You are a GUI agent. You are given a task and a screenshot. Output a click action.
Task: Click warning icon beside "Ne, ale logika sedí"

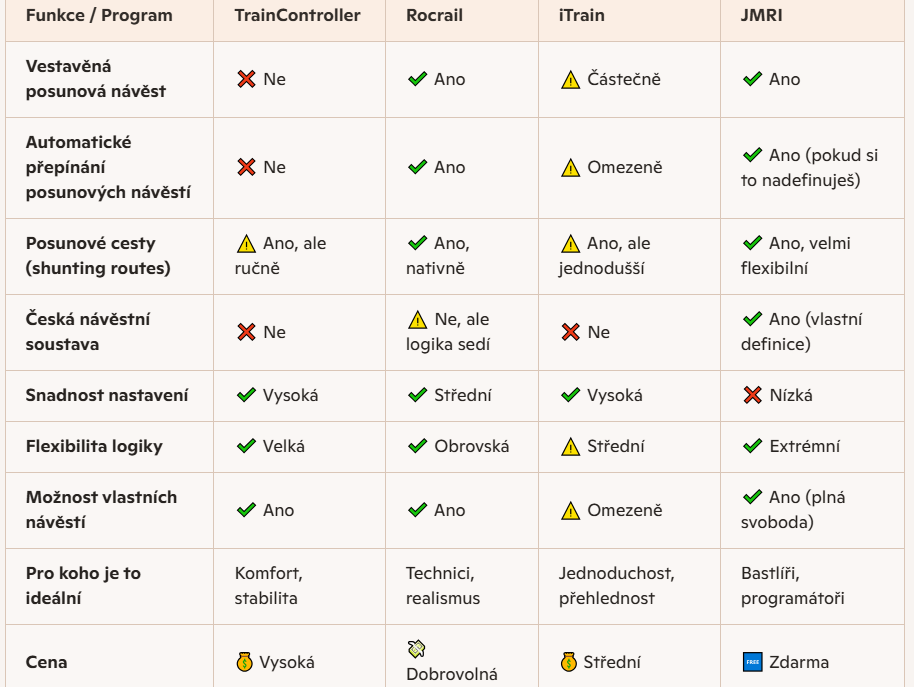click(x=417, y=320)
